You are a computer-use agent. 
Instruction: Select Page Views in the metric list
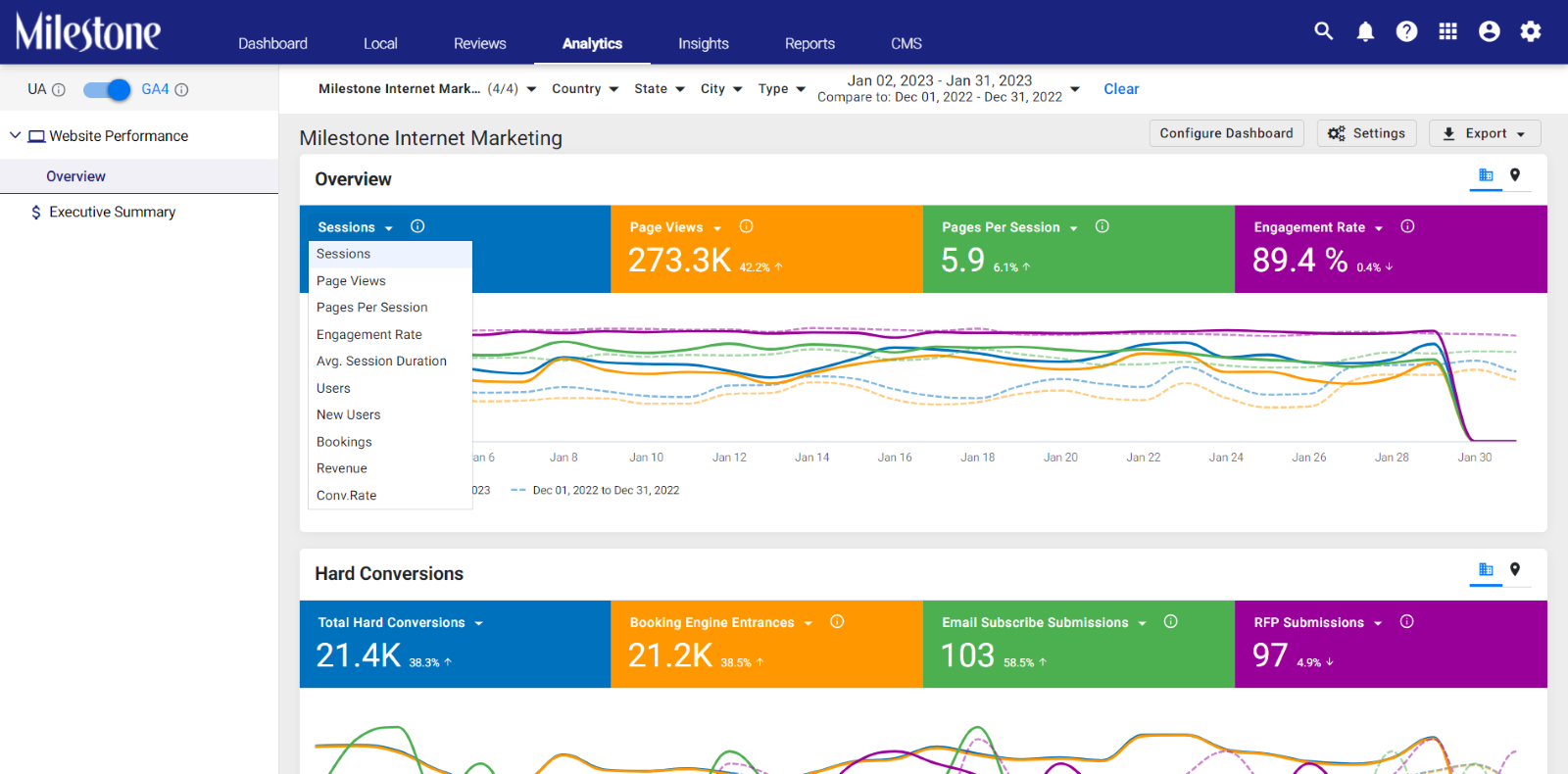[390, 281]
